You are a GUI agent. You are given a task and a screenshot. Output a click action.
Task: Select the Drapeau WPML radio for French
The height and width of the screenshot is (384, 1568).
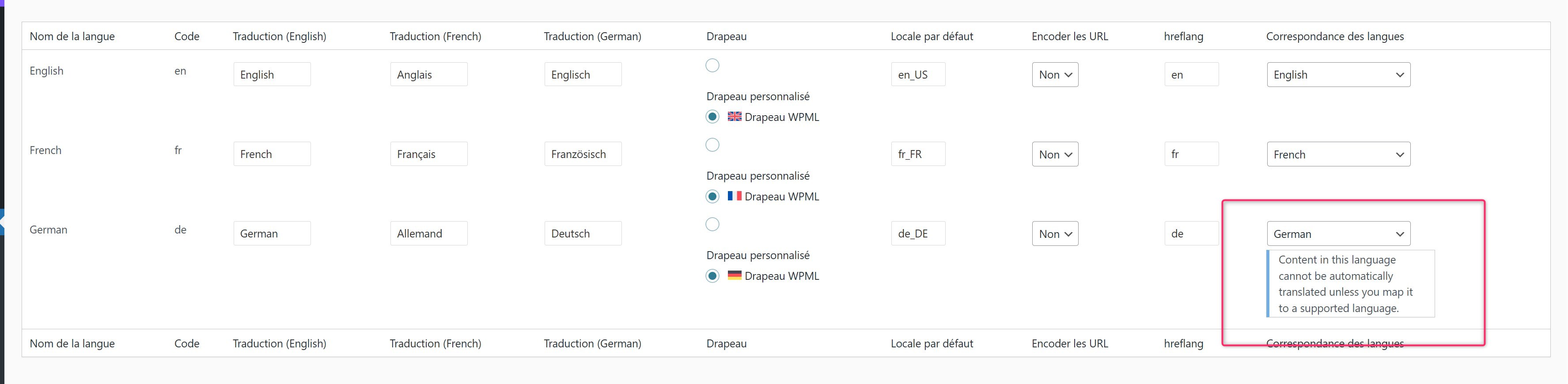point(712,196)
